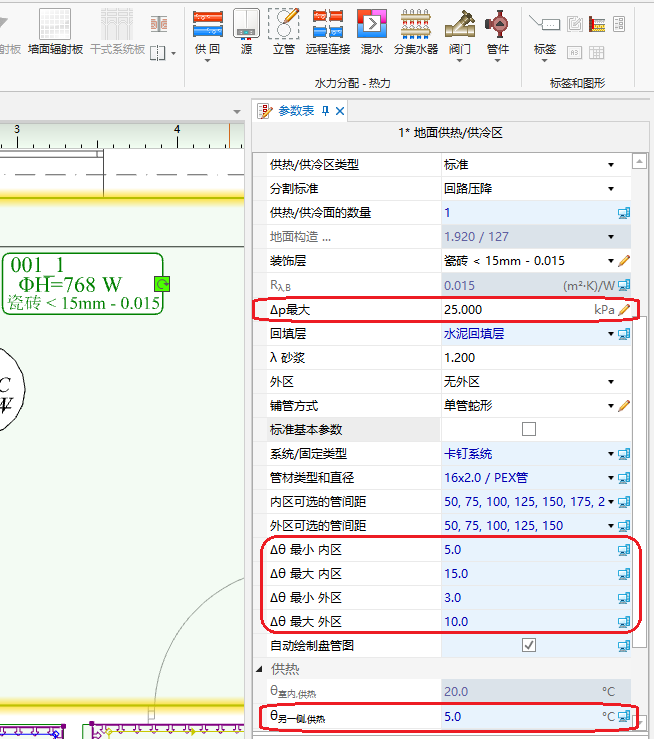
Task: Click the 供回 supply-return pipe tool
Action: pos(207,30)
